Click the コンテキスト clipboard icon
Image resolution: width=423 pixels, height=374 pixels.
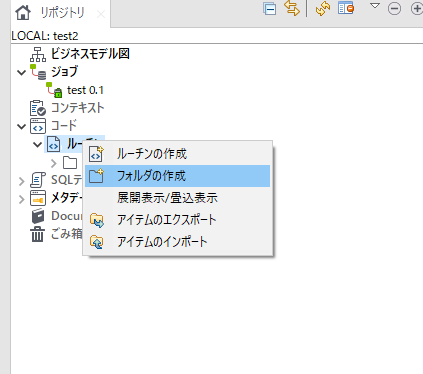pos(38,108)
